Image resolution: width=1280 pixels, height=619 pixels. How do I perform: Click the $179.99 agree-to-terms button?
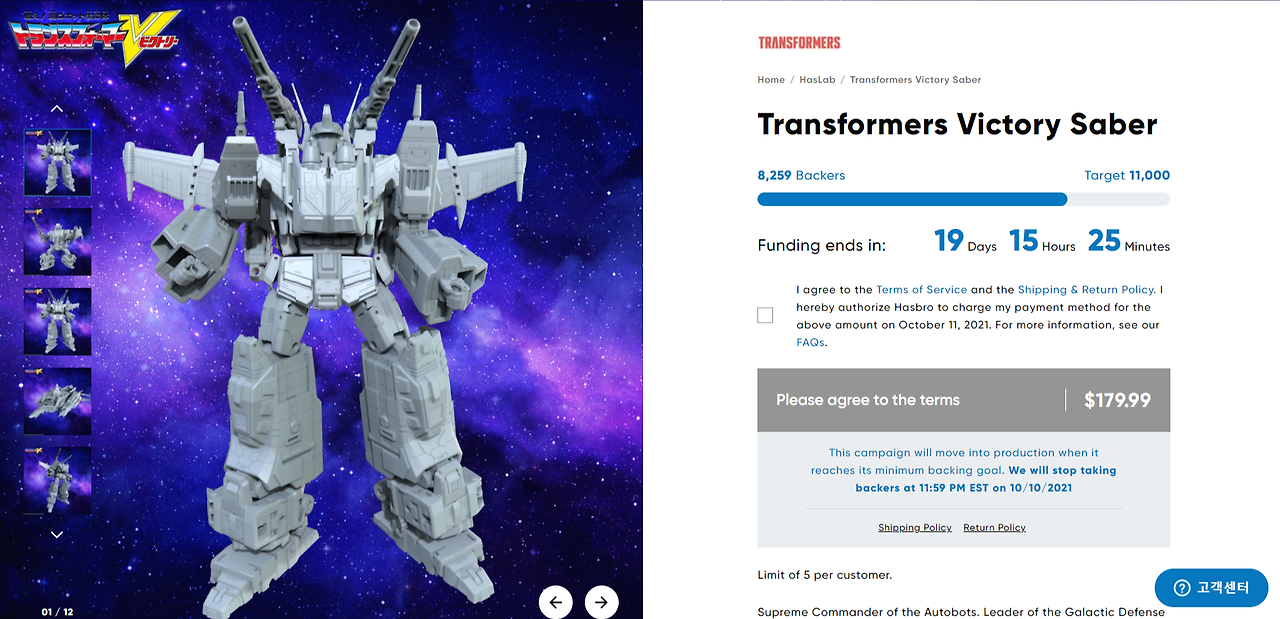pyautogui.click(x=963, y=400)
